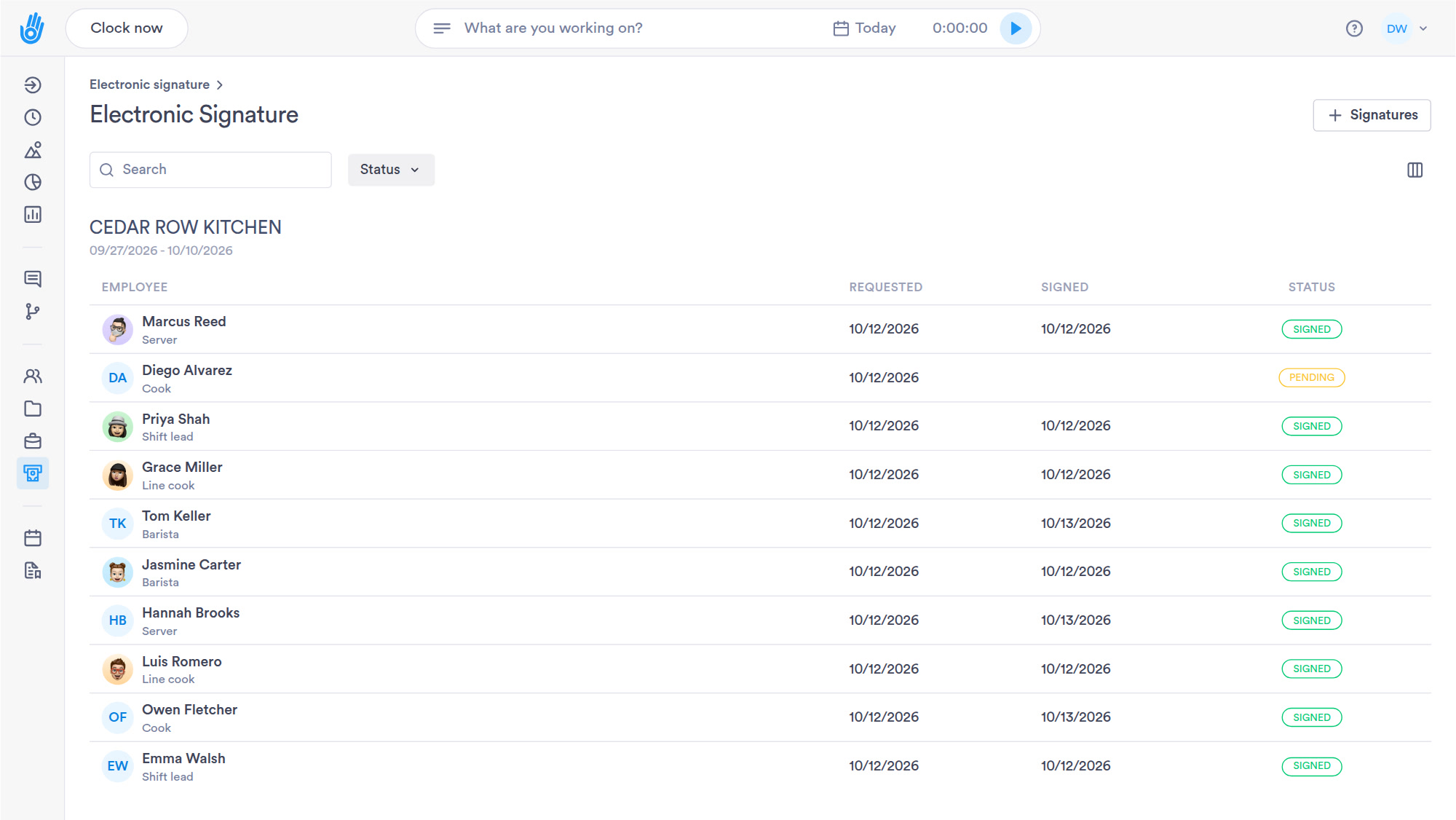Image resolution: width=1456 pixels, height=820 pixels.
Task: Start the timer with play button
Action: pos(1016,28)
